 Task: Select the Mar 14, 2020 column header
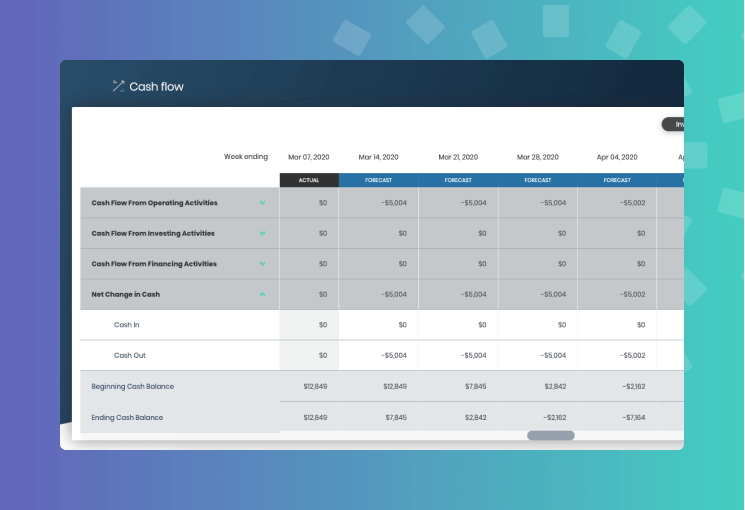[x=378, y=157]
